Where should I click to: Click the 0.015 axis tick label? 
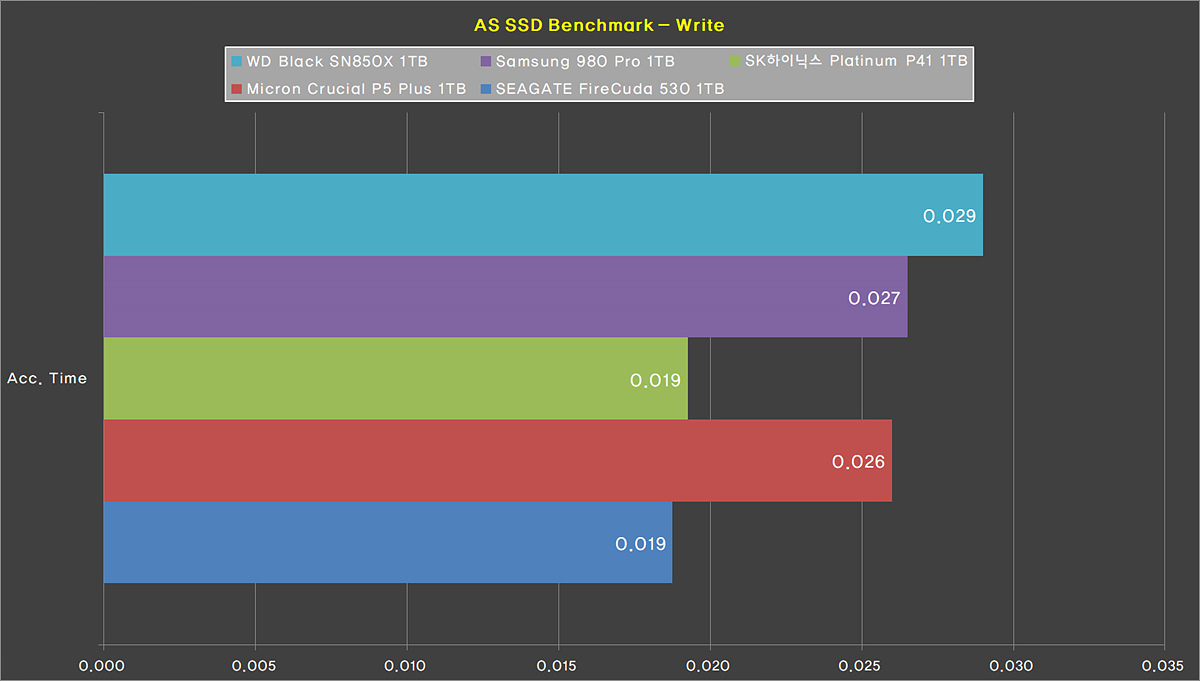(x=559, y=665)
